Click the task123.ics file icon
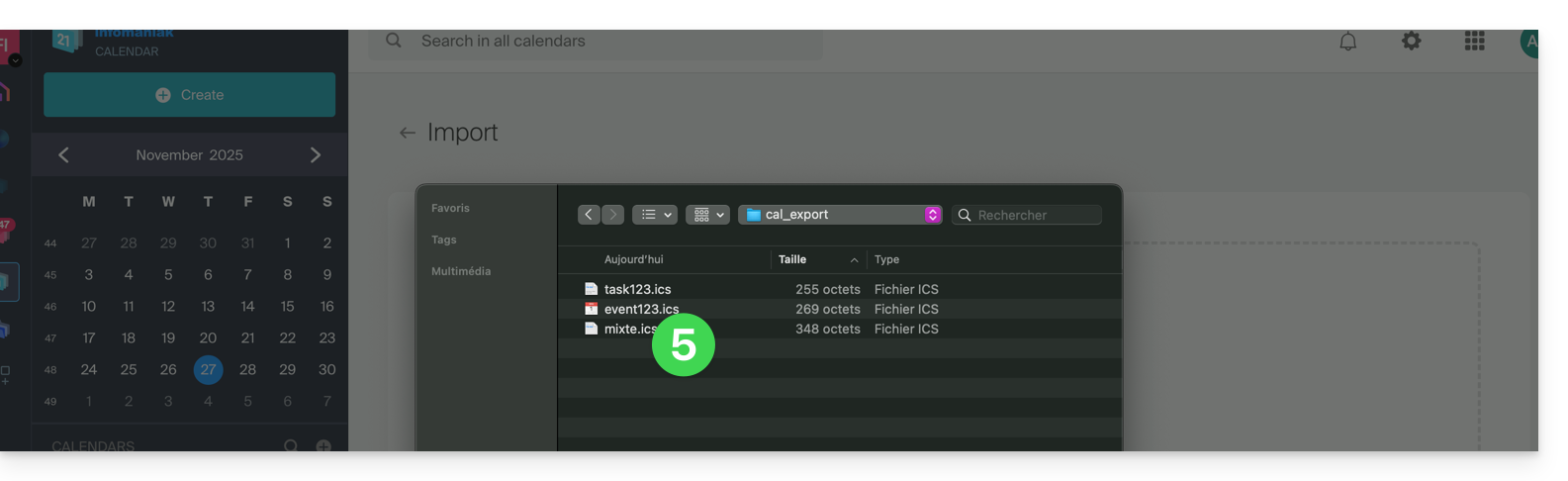Image resolution: width=1568 pixels, height=481 pixels. point(591,289)
